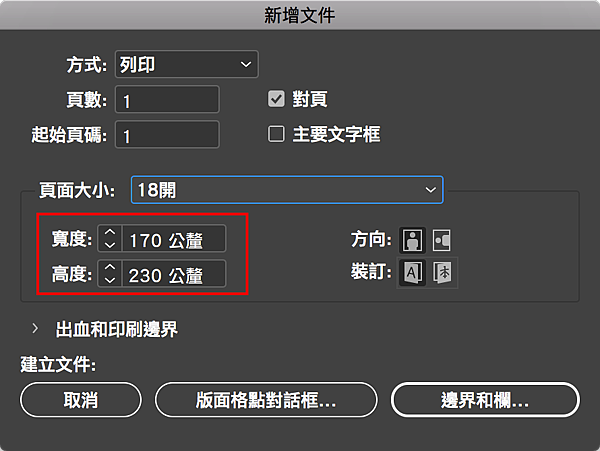Click the 頁數 input field
Screen dimensions: 600x451
point(167,99)
